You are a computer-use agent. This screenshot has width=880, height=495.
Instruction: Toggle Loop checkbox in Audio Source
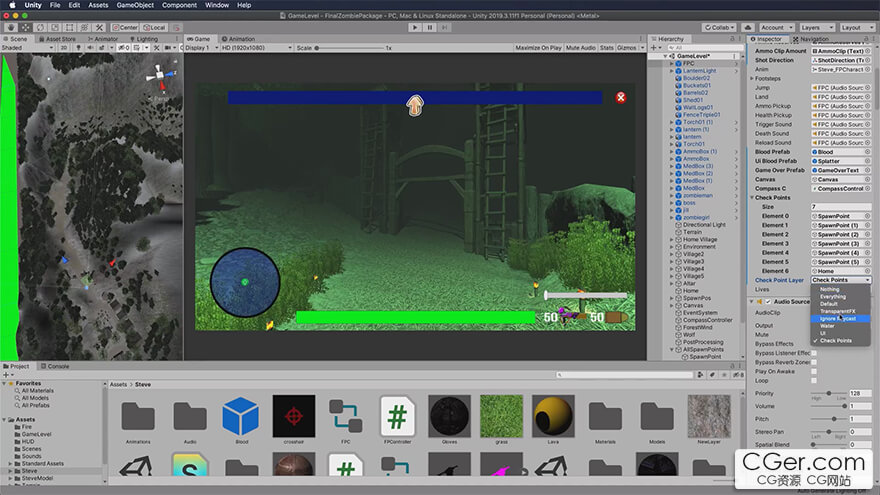(814, 381)
